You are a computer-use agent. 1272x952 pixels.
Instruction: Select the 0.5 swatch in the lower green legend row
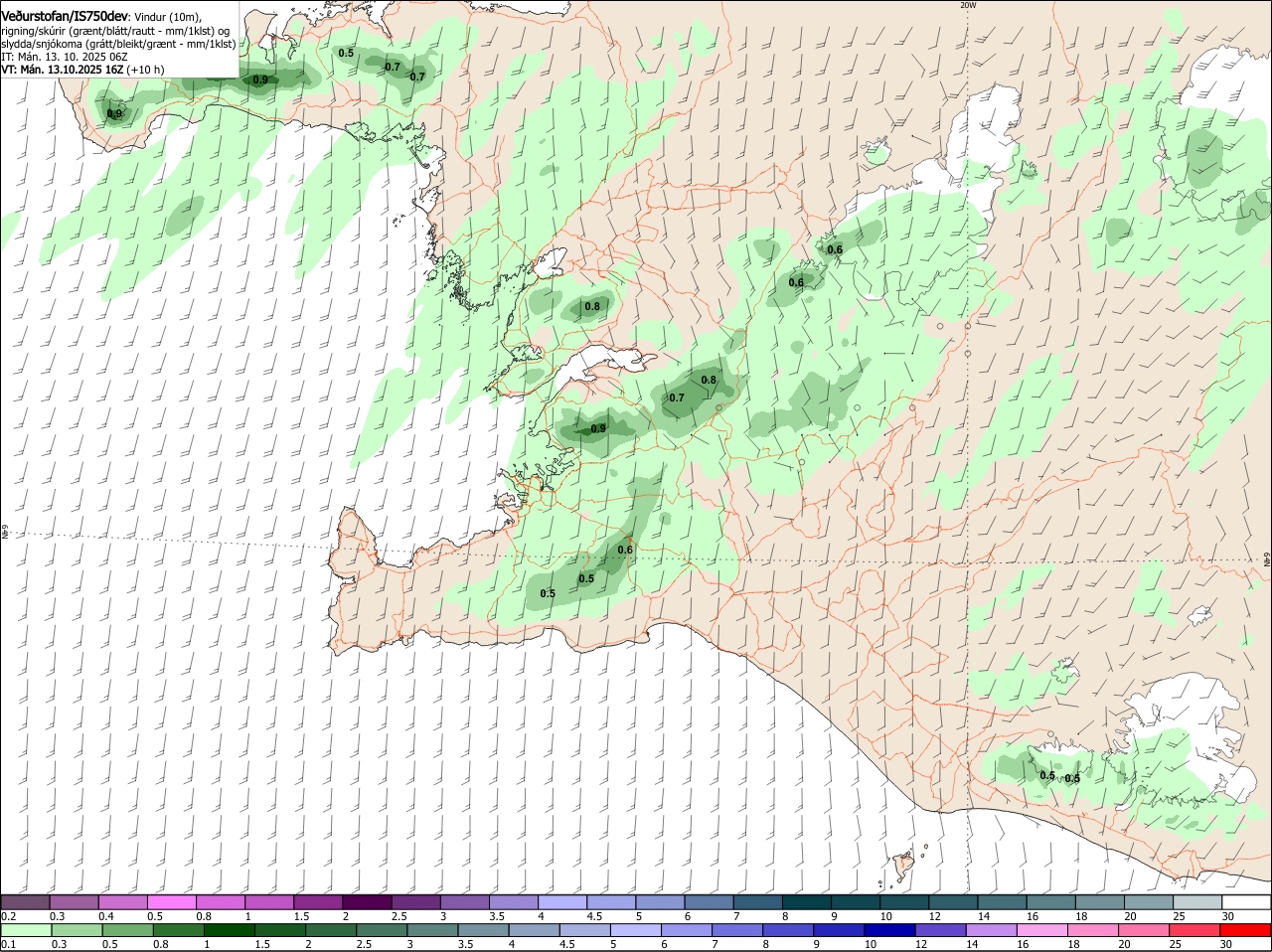click(128, 930)
